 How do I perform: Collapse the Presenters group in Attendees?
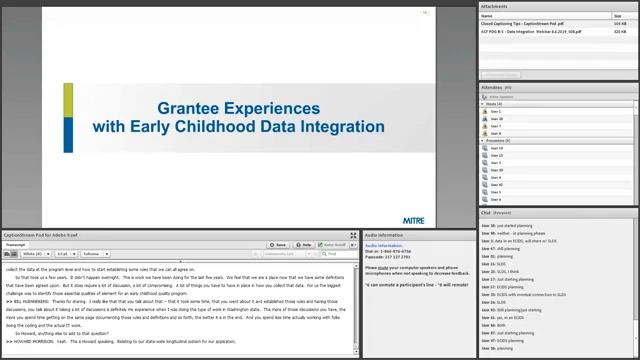point(482,141)
